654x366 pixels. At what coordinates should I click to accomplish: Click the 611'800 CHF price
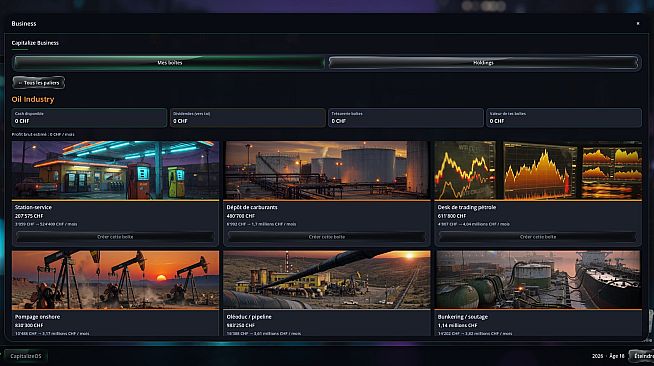[x=452, y=216]
